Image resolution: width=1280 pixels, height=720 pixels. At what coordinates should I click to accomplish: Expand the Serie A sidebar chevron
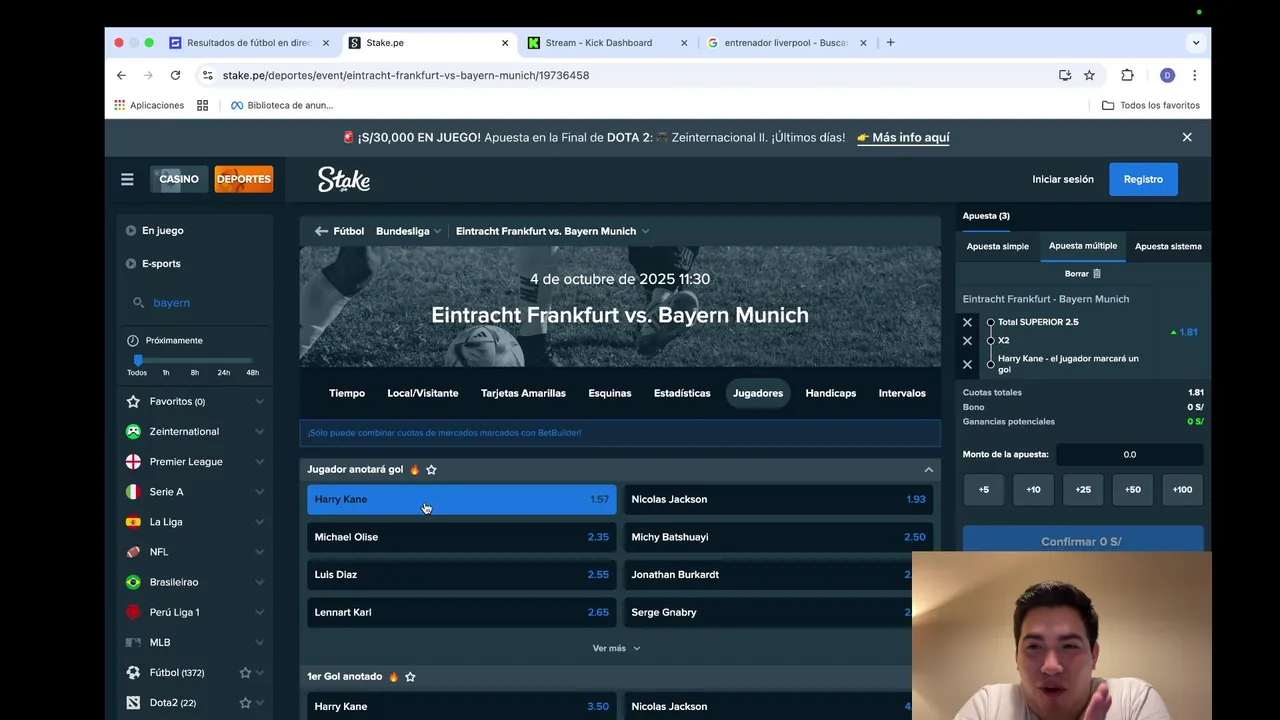(x=259, y=492)
